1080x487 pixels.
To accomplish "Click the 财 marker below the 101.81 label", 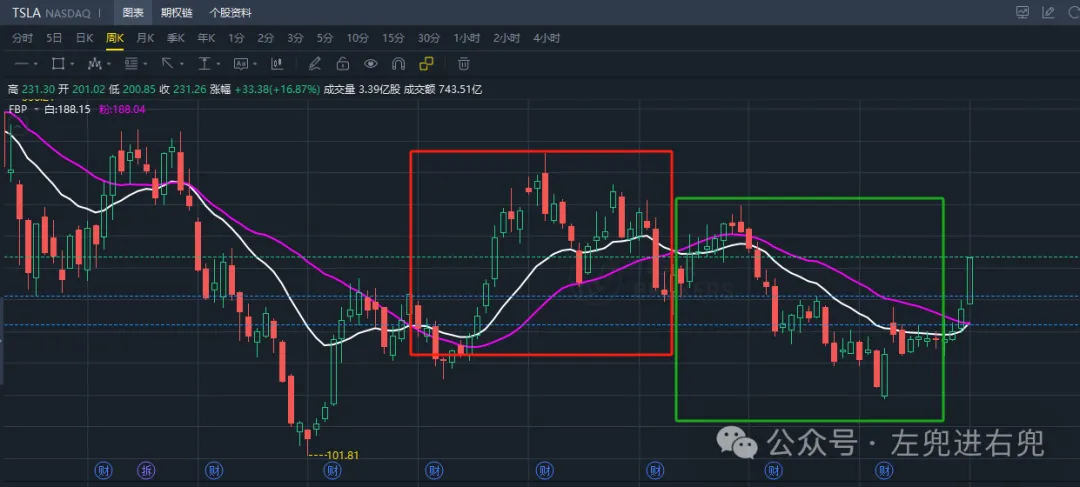I will tap(333, 471).
